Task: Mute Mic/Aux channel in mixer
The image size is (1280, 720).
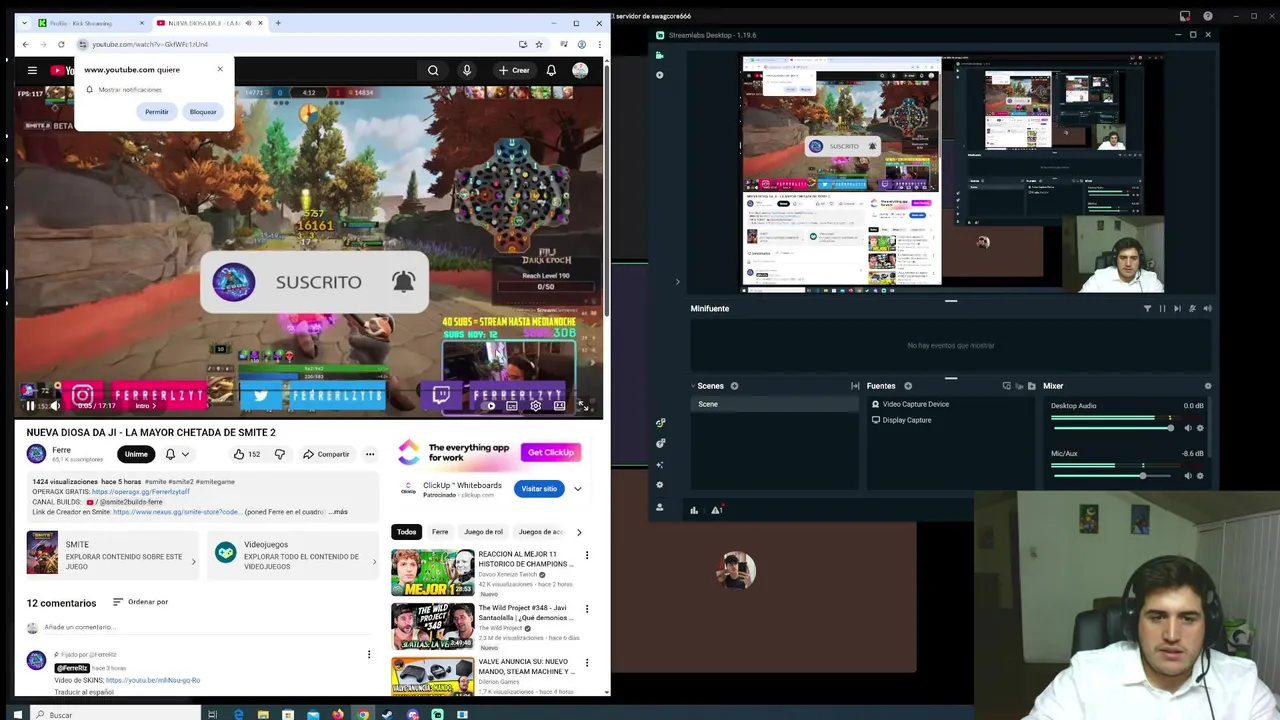Action: pos(1188,476)
